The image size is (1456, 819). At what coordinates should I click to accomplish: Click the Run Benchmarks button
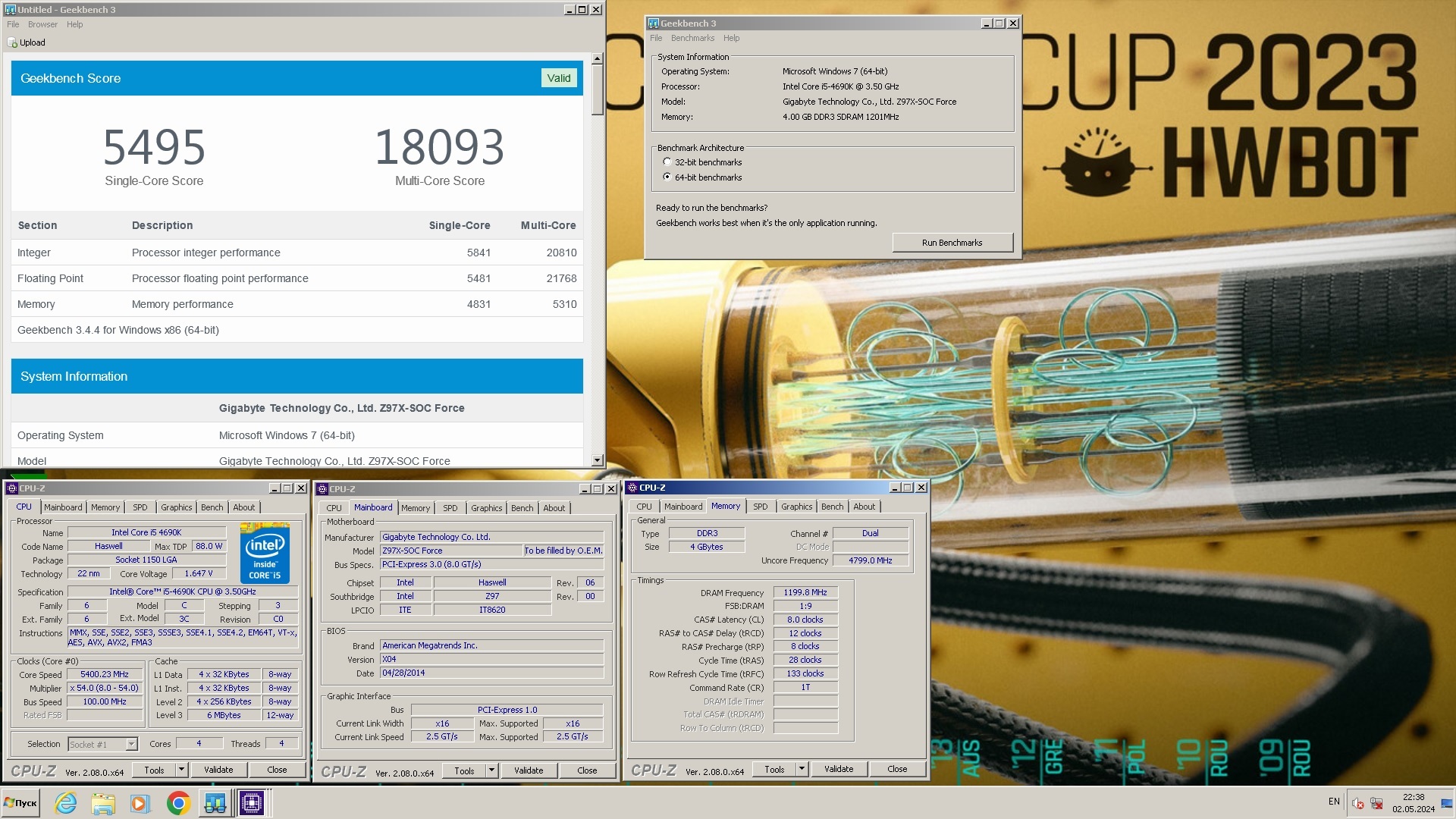pyautogui.click(x=952, y=243)
